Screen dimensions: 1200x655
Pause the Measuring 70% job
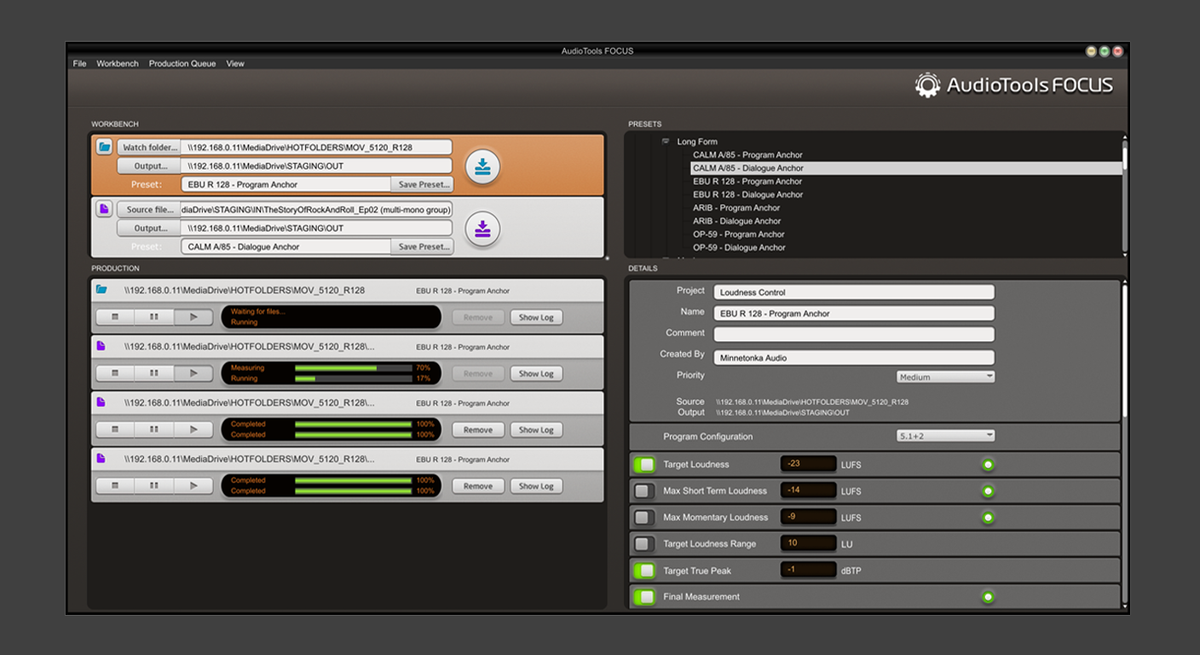(x=154, y=373)
